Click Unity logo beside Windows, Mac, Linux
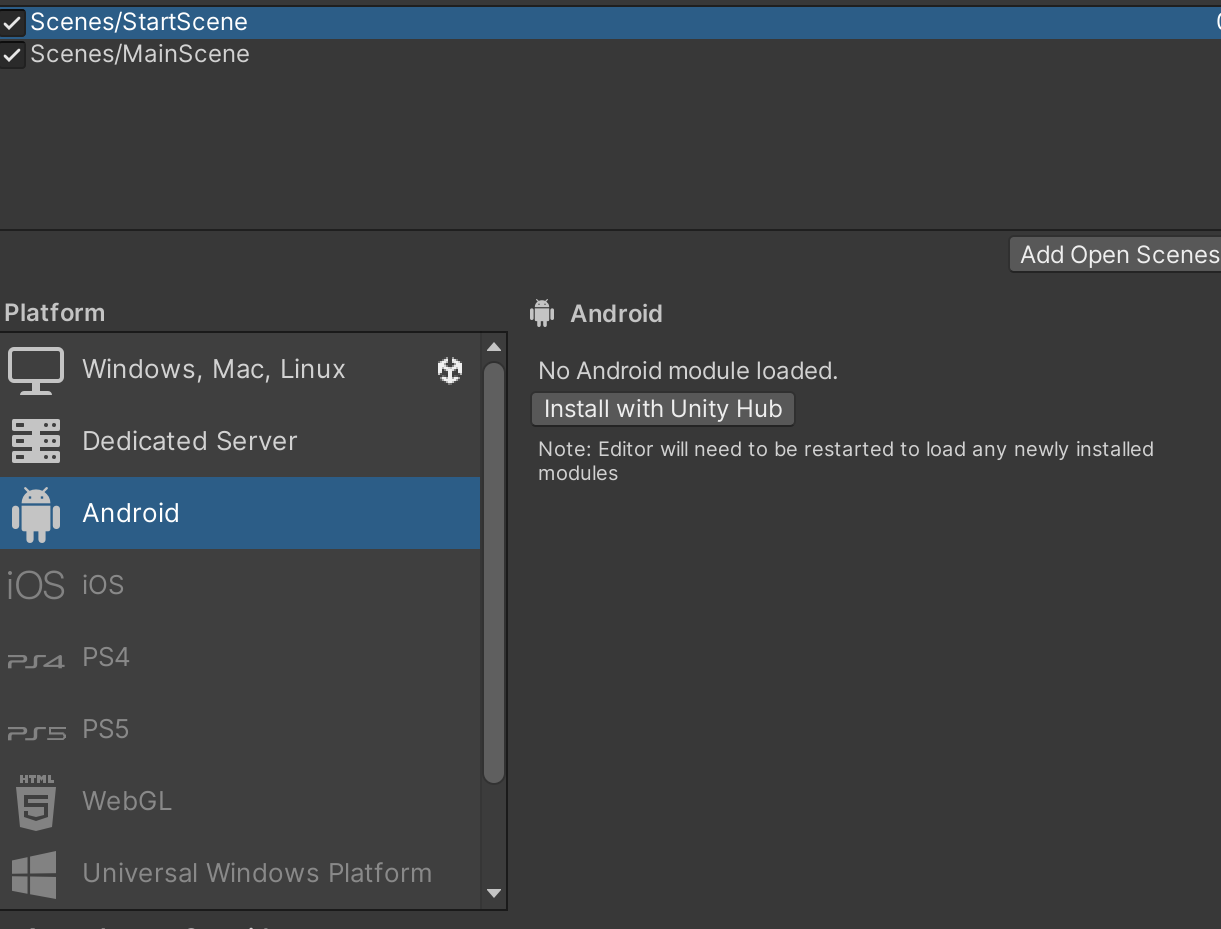This screenshot has height=929, width=1221. [x=450, y=370]
